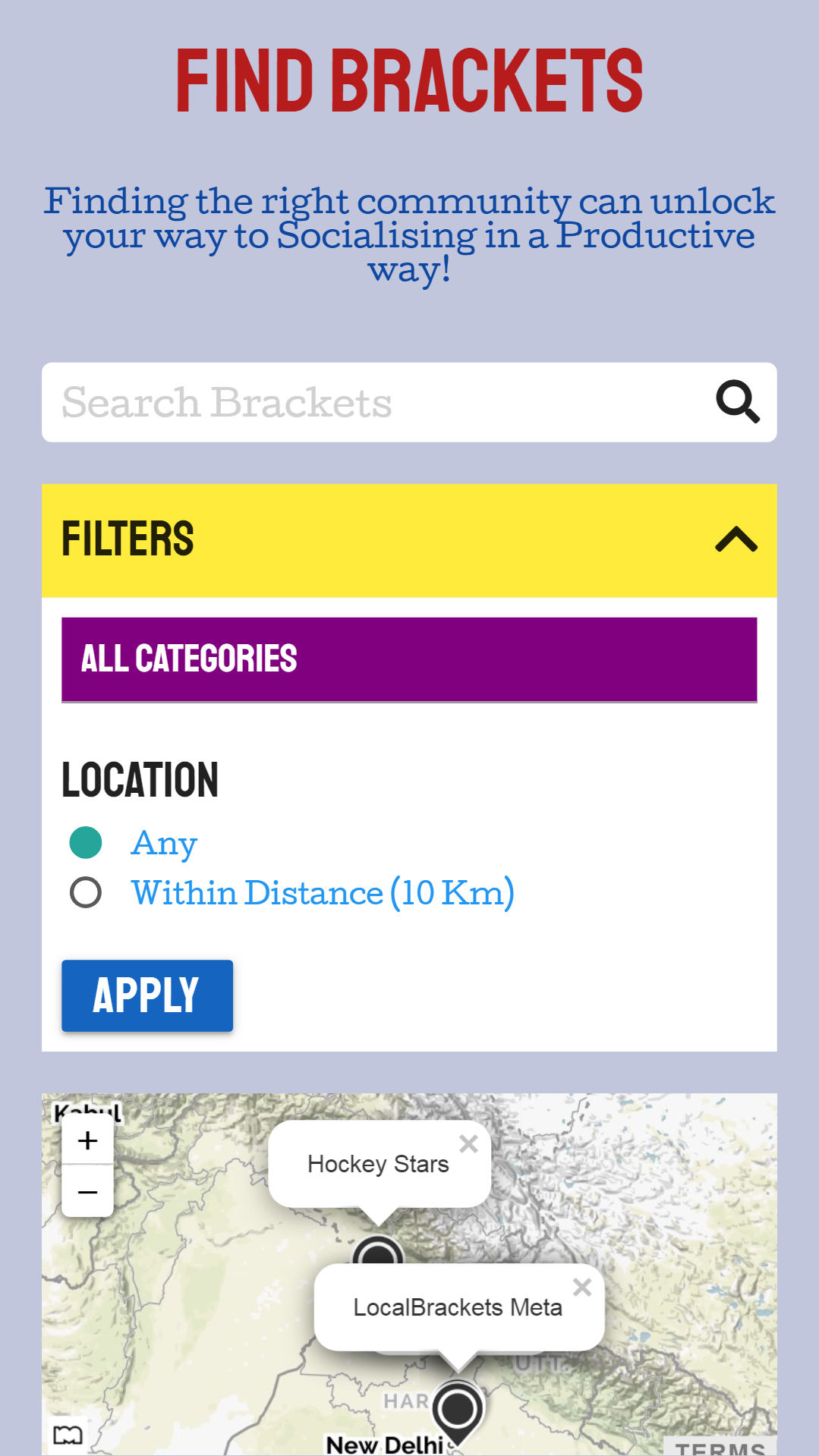
Task: Zoom out on the map
Action: (x=88, y=1192)
